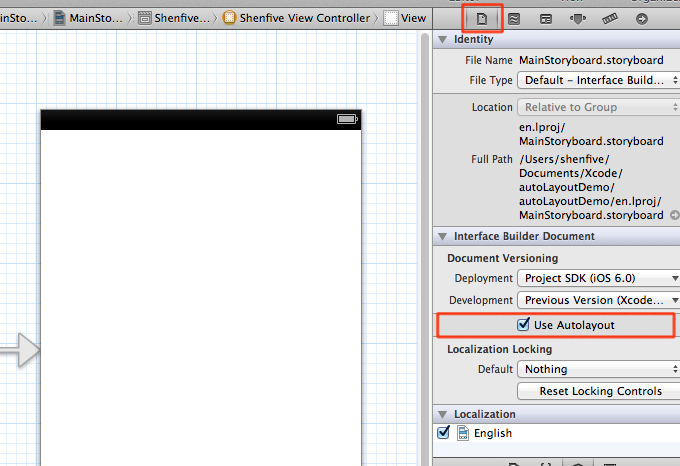Image resolution: width=680 pixels, height=466 pixels.
Task: Click the black status bar in scene
Action: 201,120
